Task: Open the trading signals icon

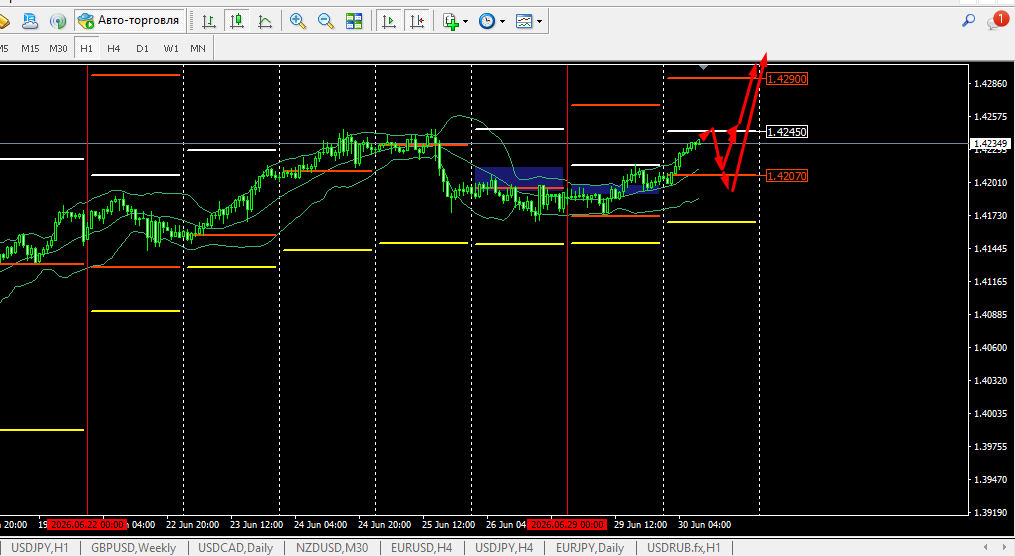Action: (x=58, y=21)
